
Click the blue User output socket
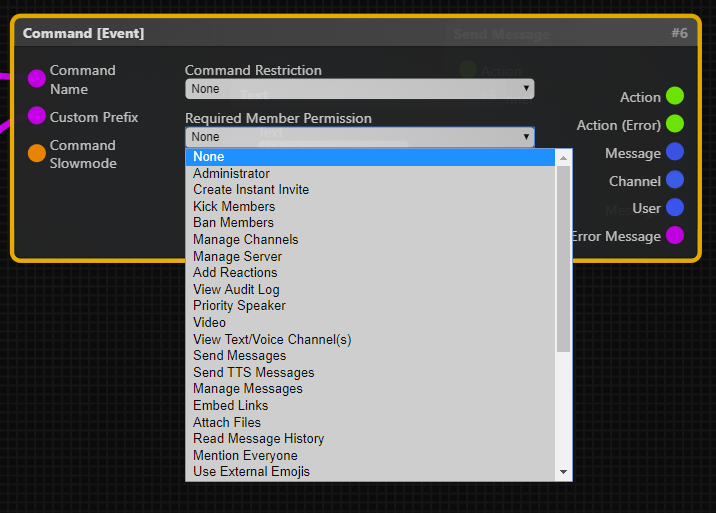(x=674, y=207)
